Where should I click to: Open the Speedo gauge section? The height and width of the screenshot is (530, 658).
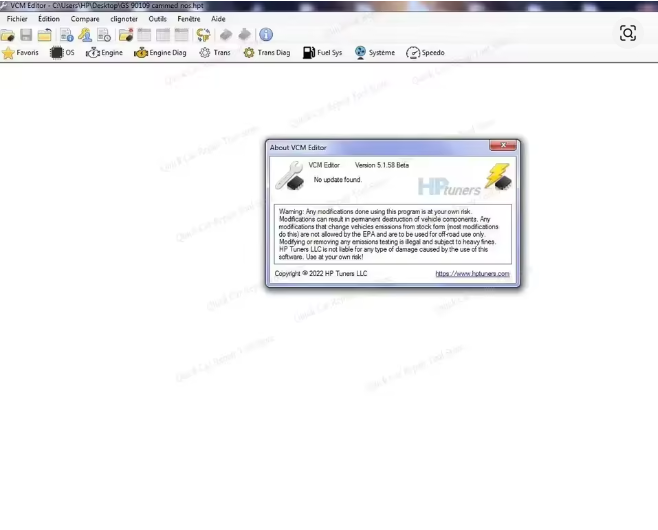tap(426, 53)
